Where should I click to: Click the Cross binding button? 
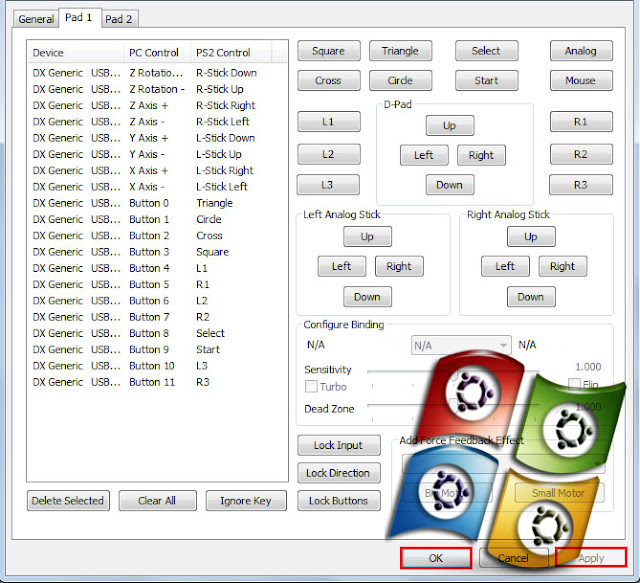point(329,80)
